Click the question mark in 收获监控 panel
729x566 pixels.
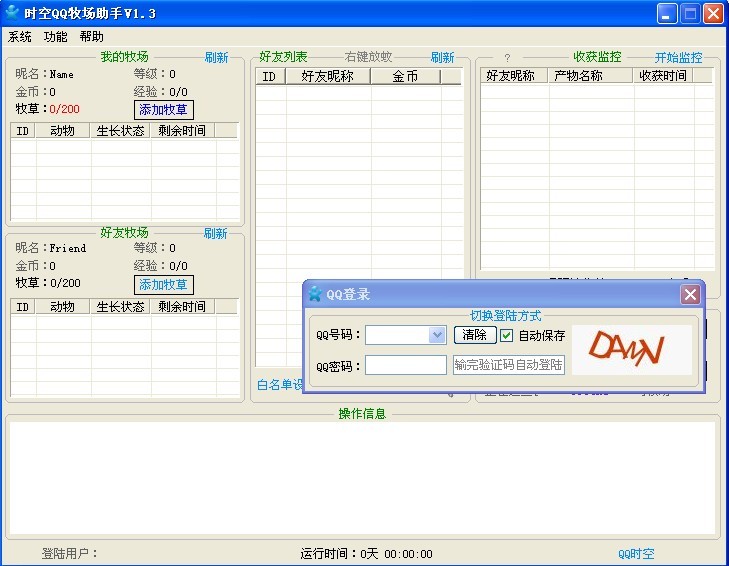507,58
